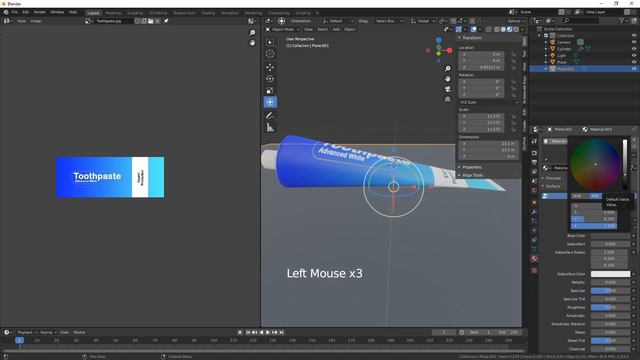Select the Measure ruler tool

click(270, 128)
